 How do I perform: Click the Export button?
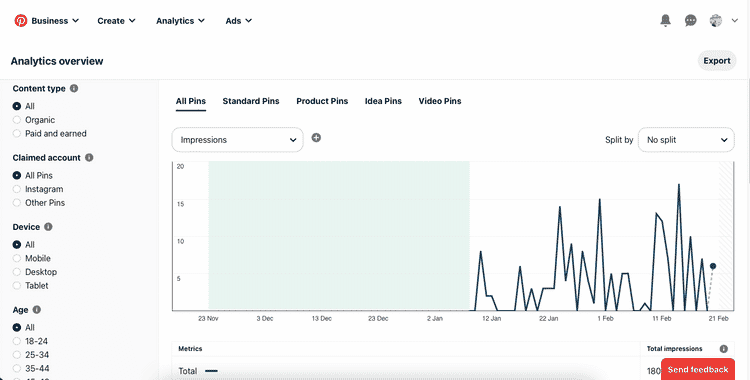(x=717, y=61)
